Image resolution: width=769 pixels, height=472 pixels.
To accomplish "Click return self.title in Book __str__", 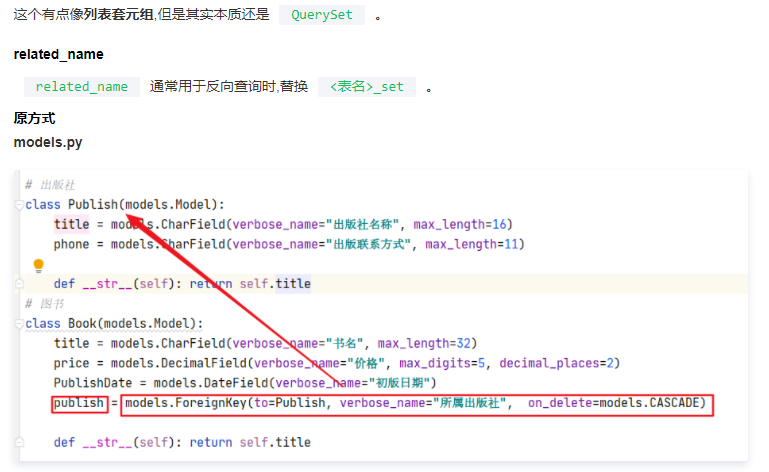I will [250, 442].
